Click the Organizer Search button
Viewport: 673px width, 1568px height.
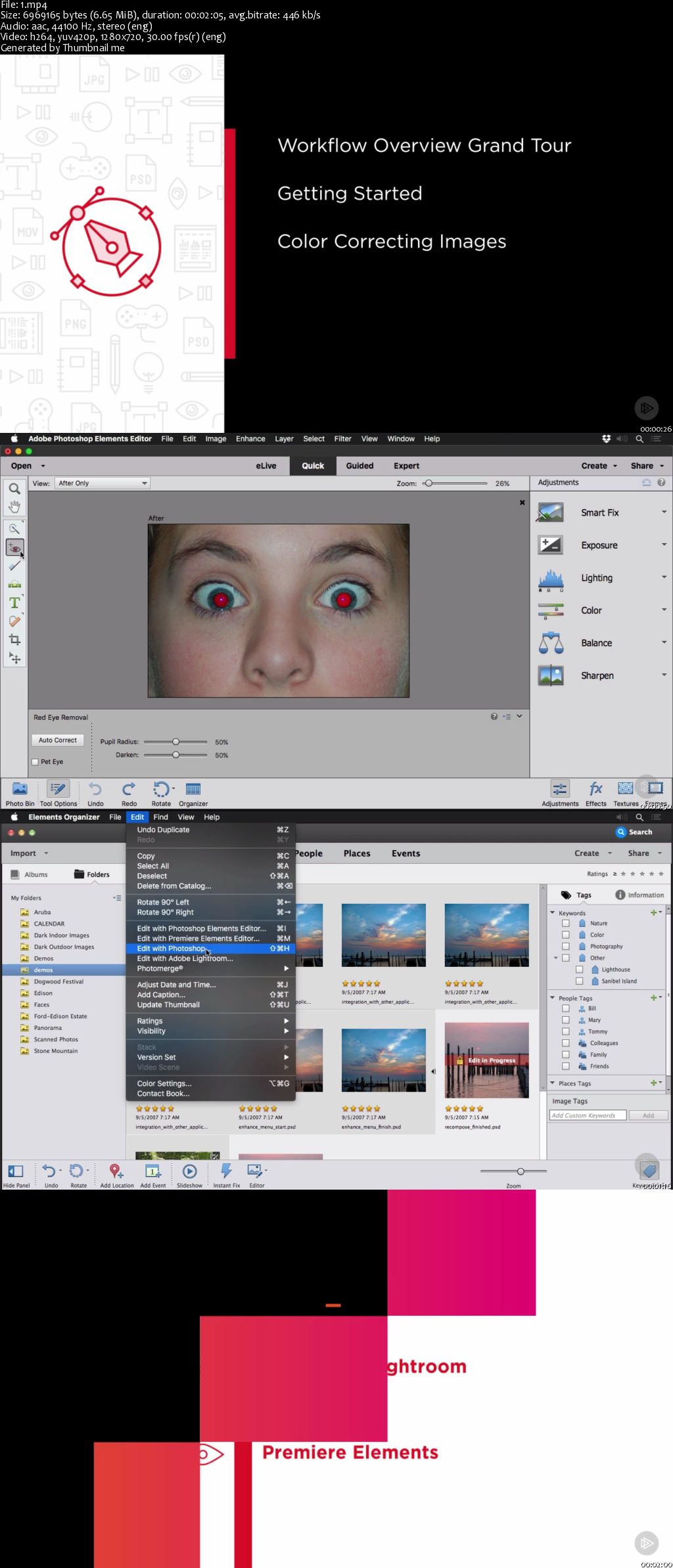pos(634,832)
